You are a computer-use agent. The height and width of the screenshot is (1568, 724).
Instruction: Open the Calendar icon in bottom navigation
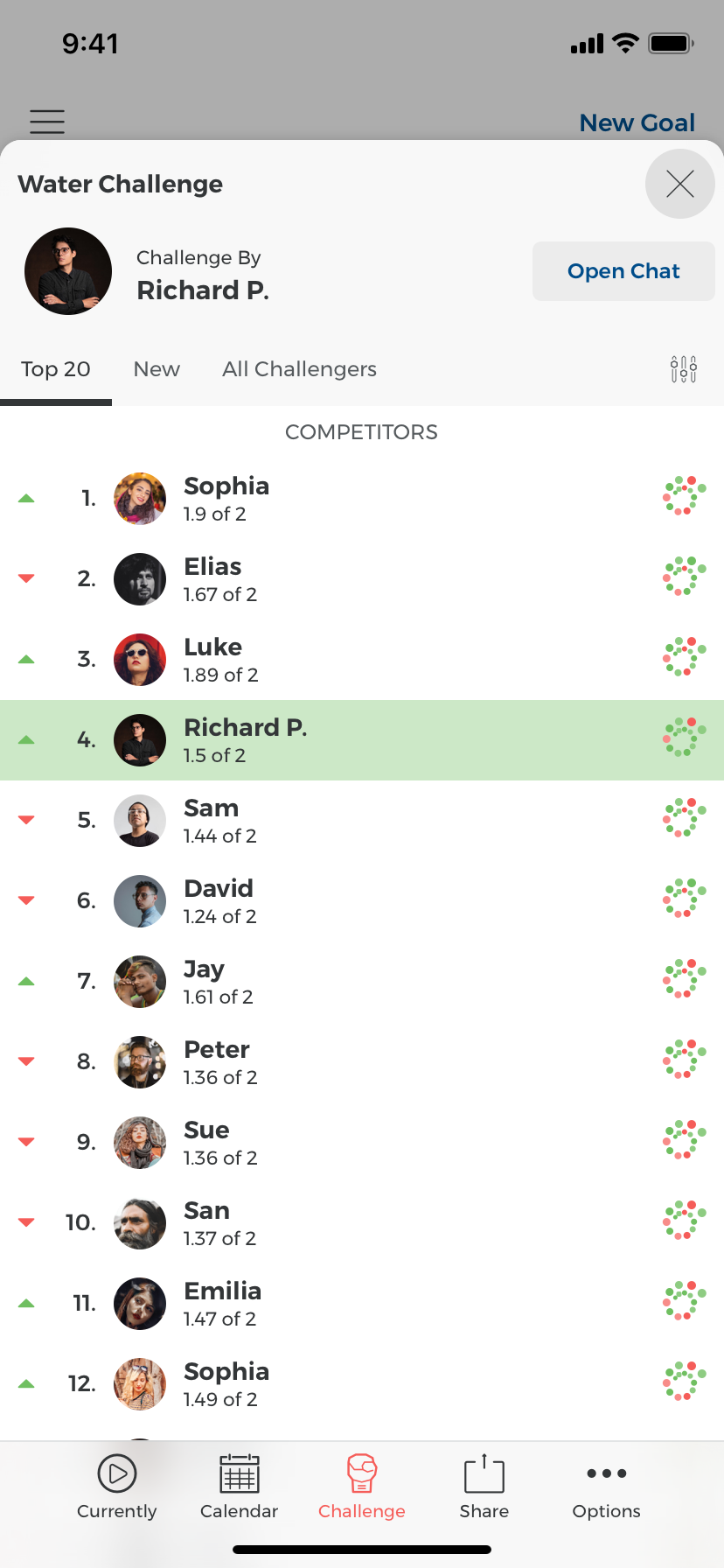pos(239,1473)
